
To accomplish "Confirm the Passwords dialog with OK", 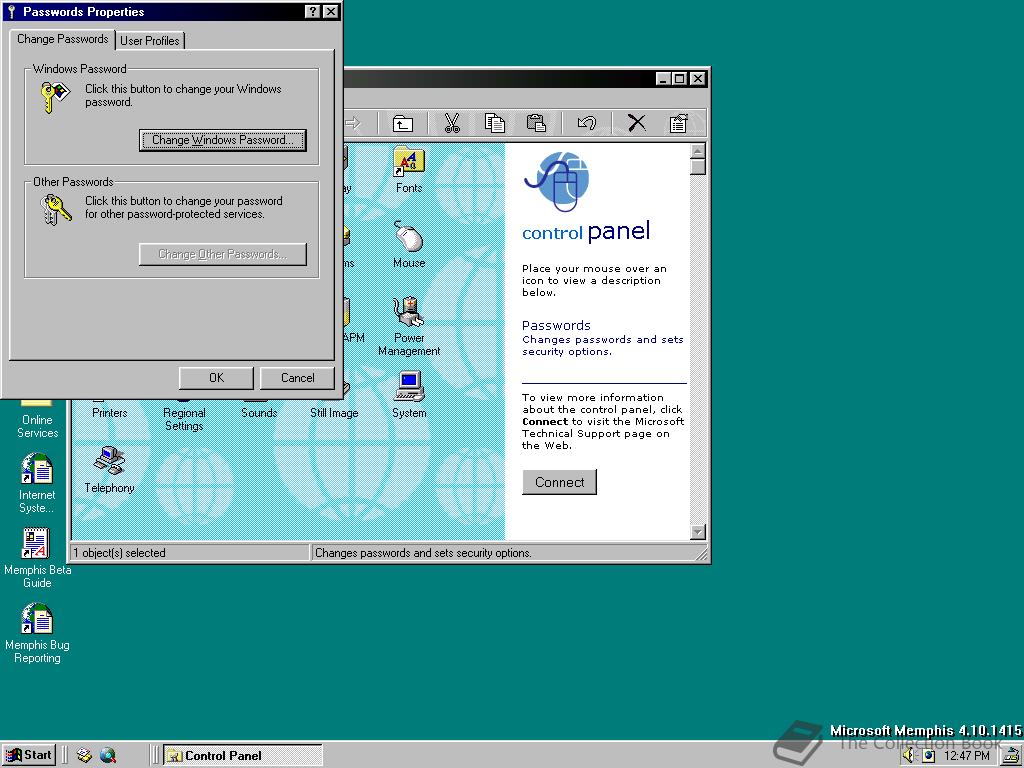I will click(216, 377).
